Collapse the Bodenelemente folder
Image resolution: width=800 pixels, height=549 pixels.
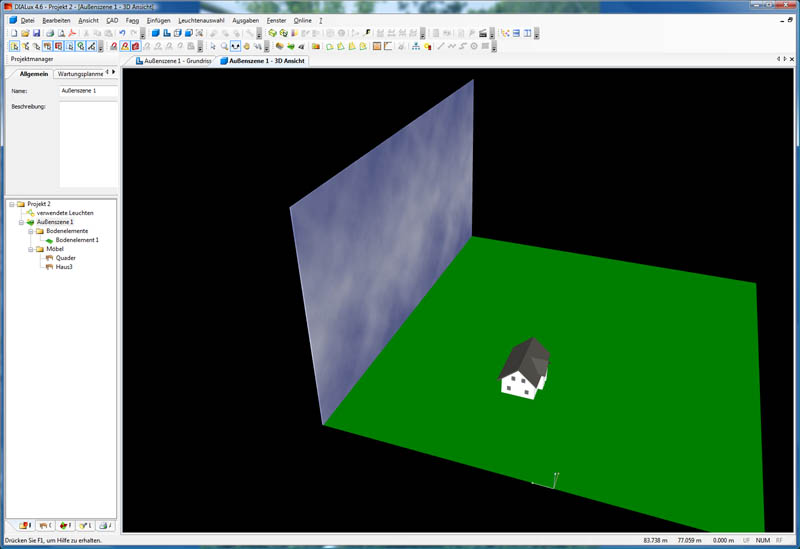(31, 231)
